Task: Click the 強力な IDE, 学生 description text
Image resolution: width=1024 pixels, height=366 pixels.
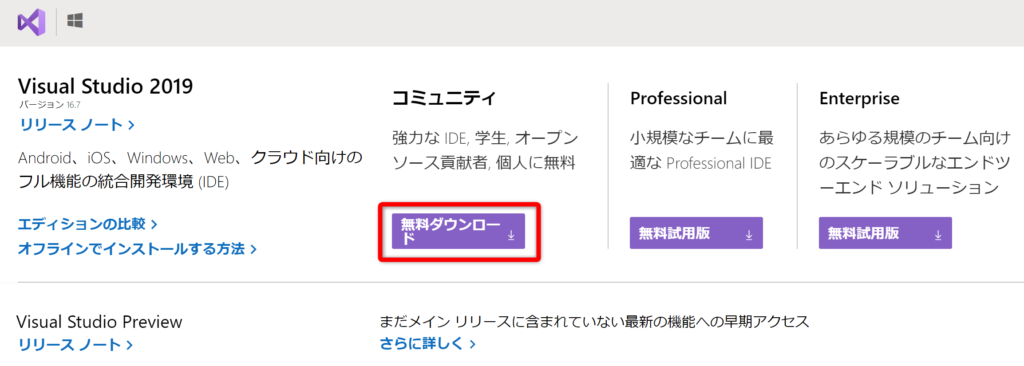Action: point(485,150)
